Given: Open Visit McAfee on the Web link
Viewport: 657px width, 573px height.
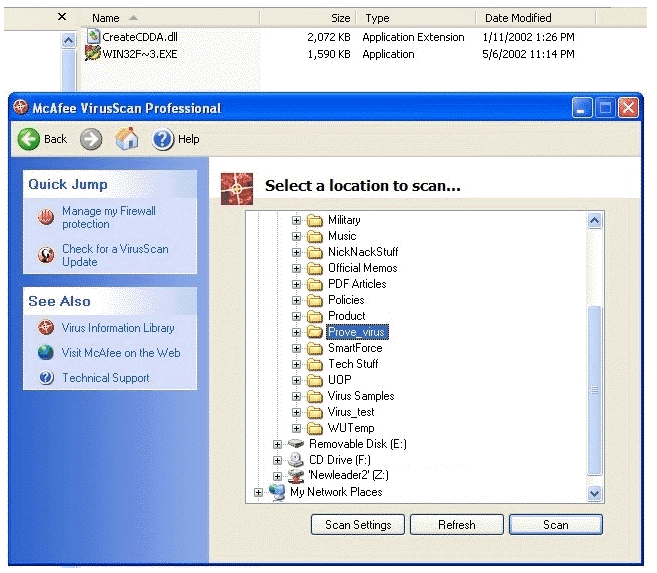Looking at the screenshot, I should [120, 353].
